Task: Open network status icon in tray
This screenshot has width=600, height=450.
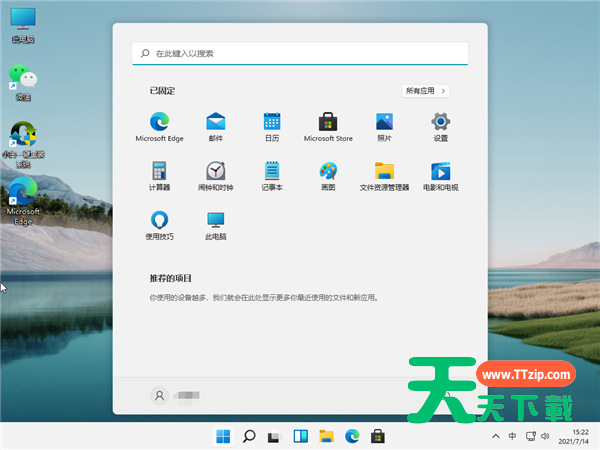Action: tap(530, 436)
